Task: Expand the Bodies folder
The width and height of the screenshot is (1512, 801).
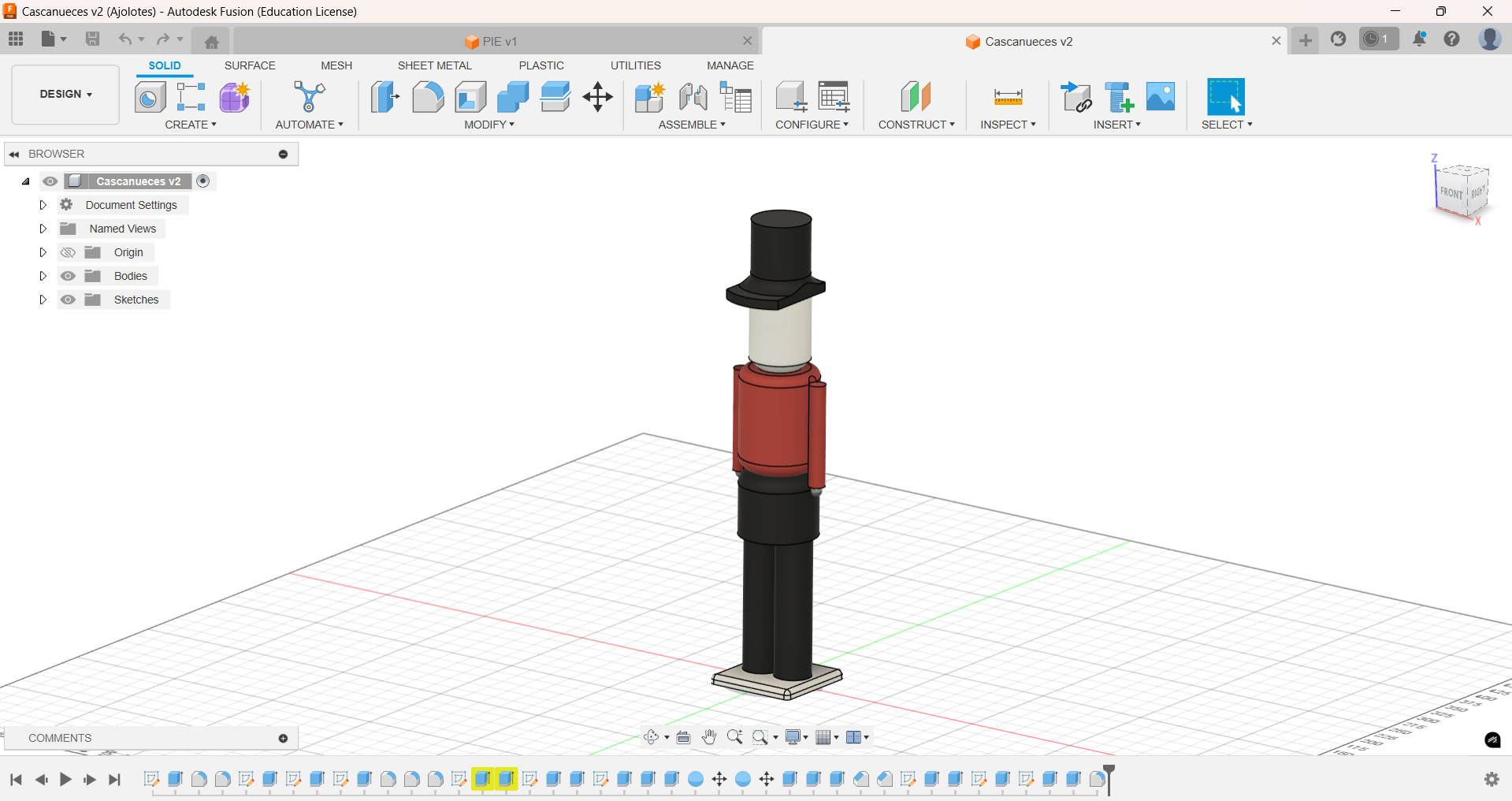Action: pos(43,276)
